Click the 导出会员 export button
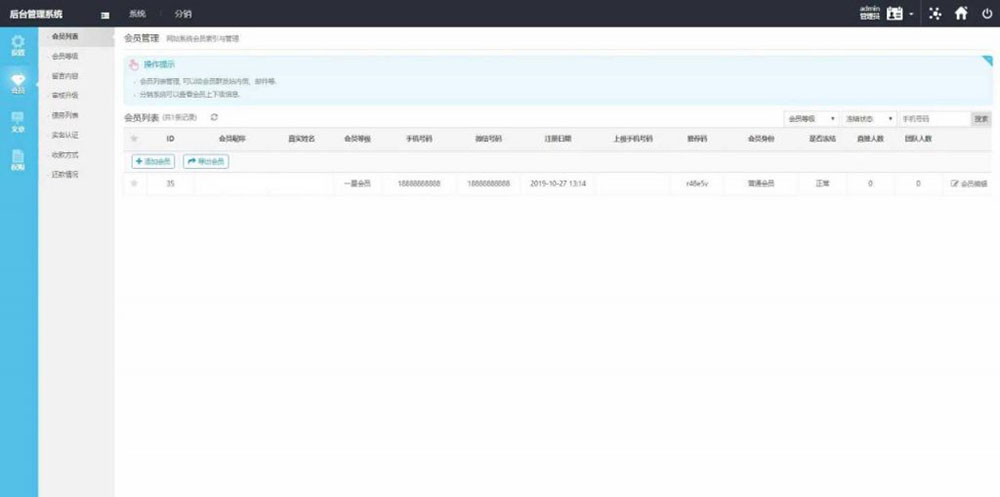The width and height of the screenshot is (1000, 497). (206, 162)
